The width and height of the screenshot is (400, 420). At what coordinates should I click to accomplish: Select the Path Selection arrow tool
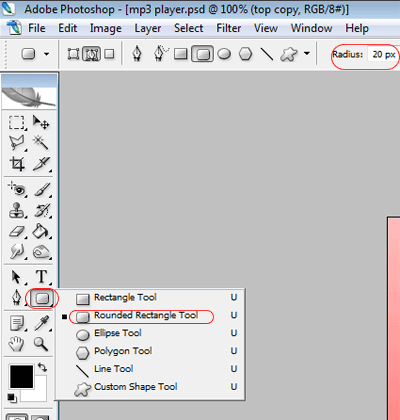coord(16,277)
